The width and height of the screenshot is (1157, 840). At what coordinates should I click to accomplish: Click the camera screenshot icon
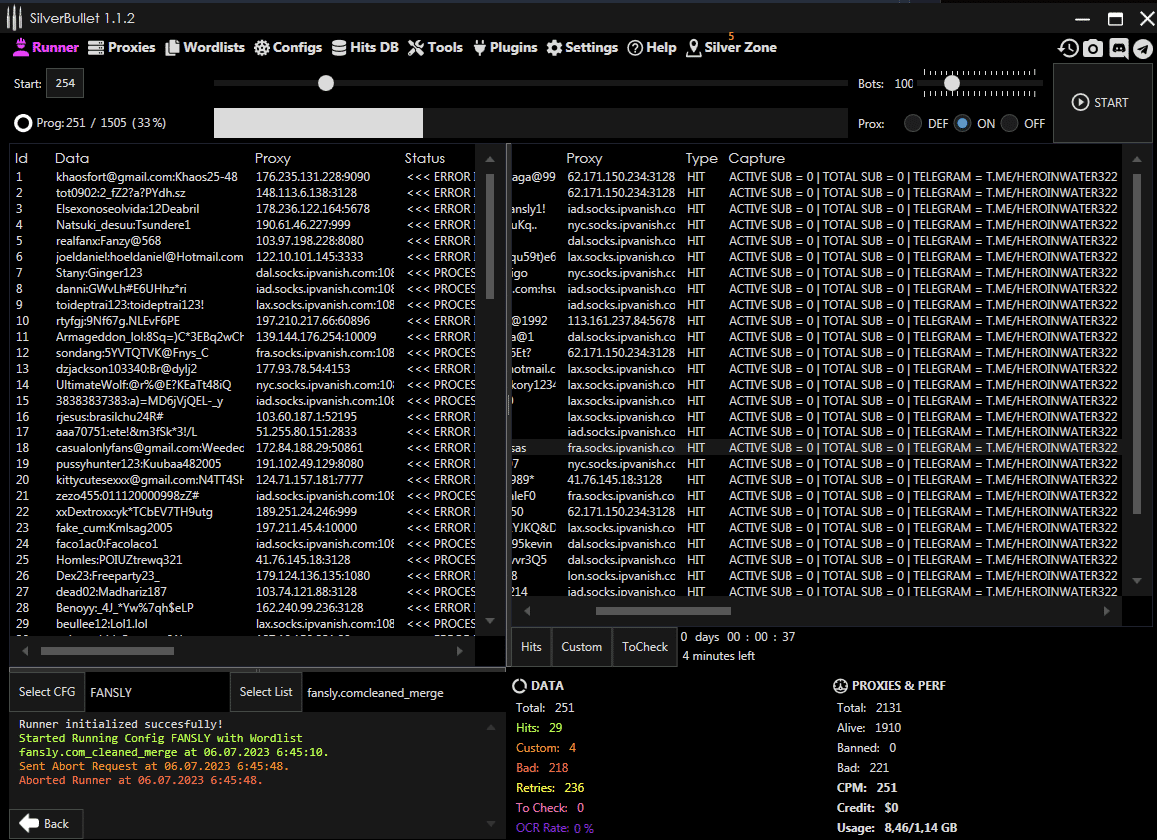pyautogui.click(x=1093, y=48)
